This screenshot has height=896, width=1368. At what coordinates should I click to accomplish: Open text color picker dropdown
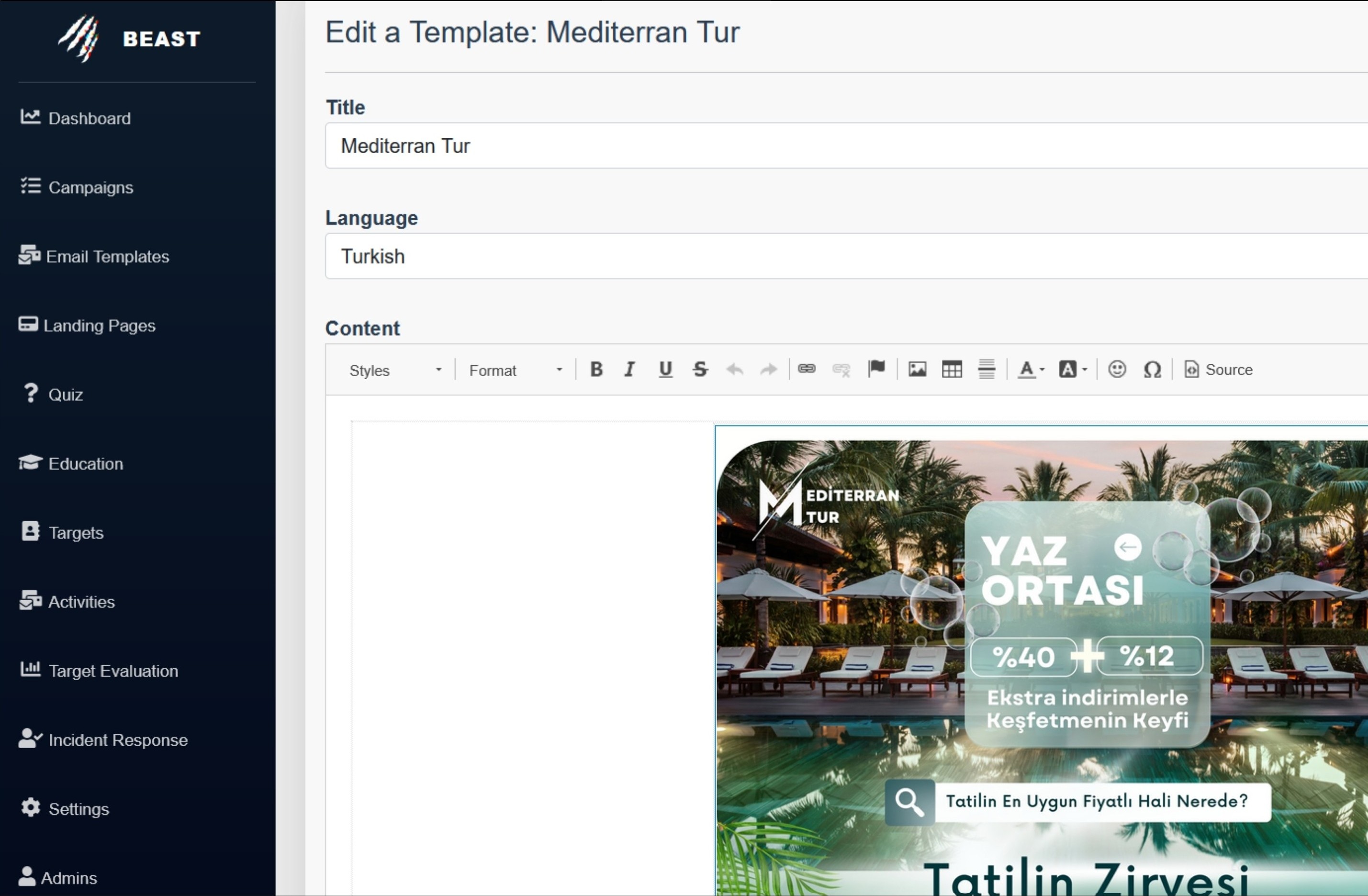(x=1031, y=370)
